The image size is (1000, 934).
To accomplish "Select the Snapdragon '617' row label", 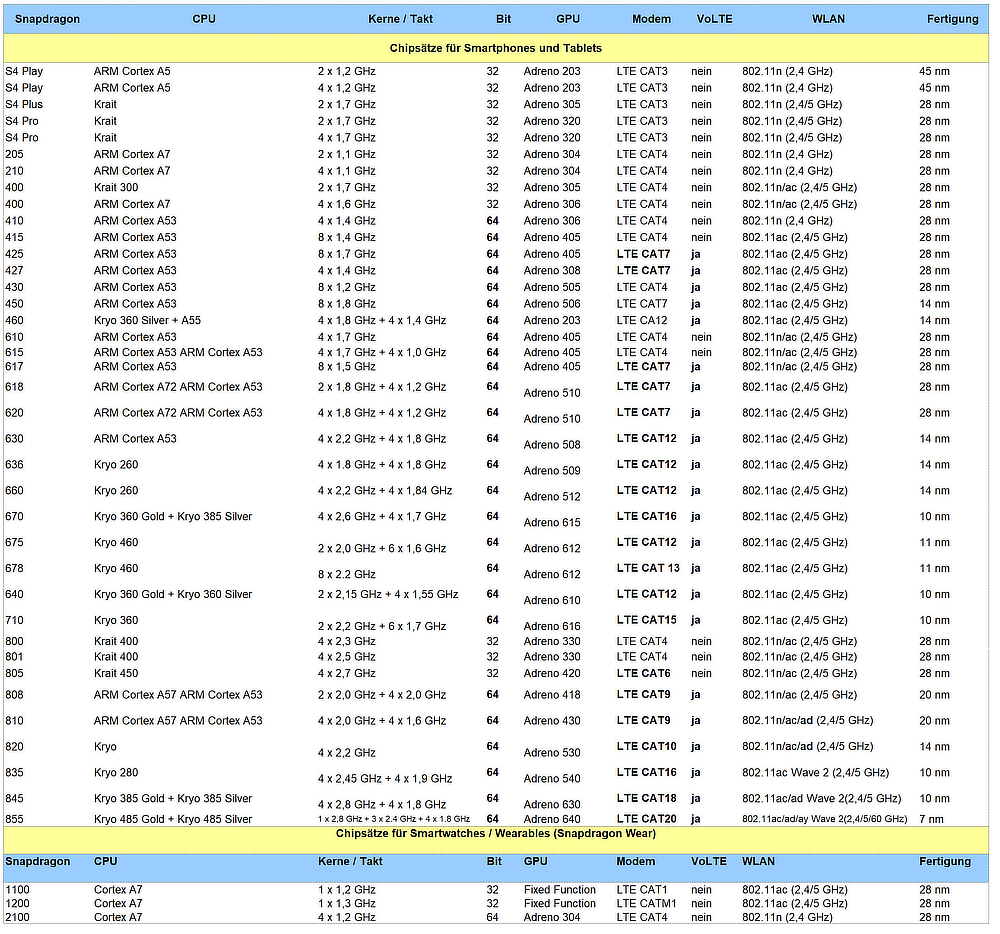I will point(14,367).
